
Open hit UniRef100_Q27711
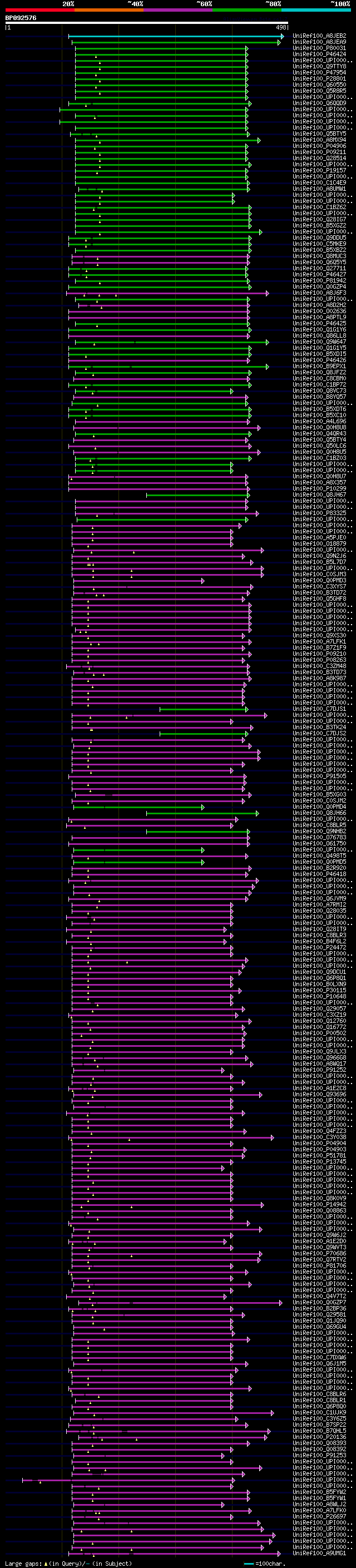pyautogui.click(x=319, y=269)
